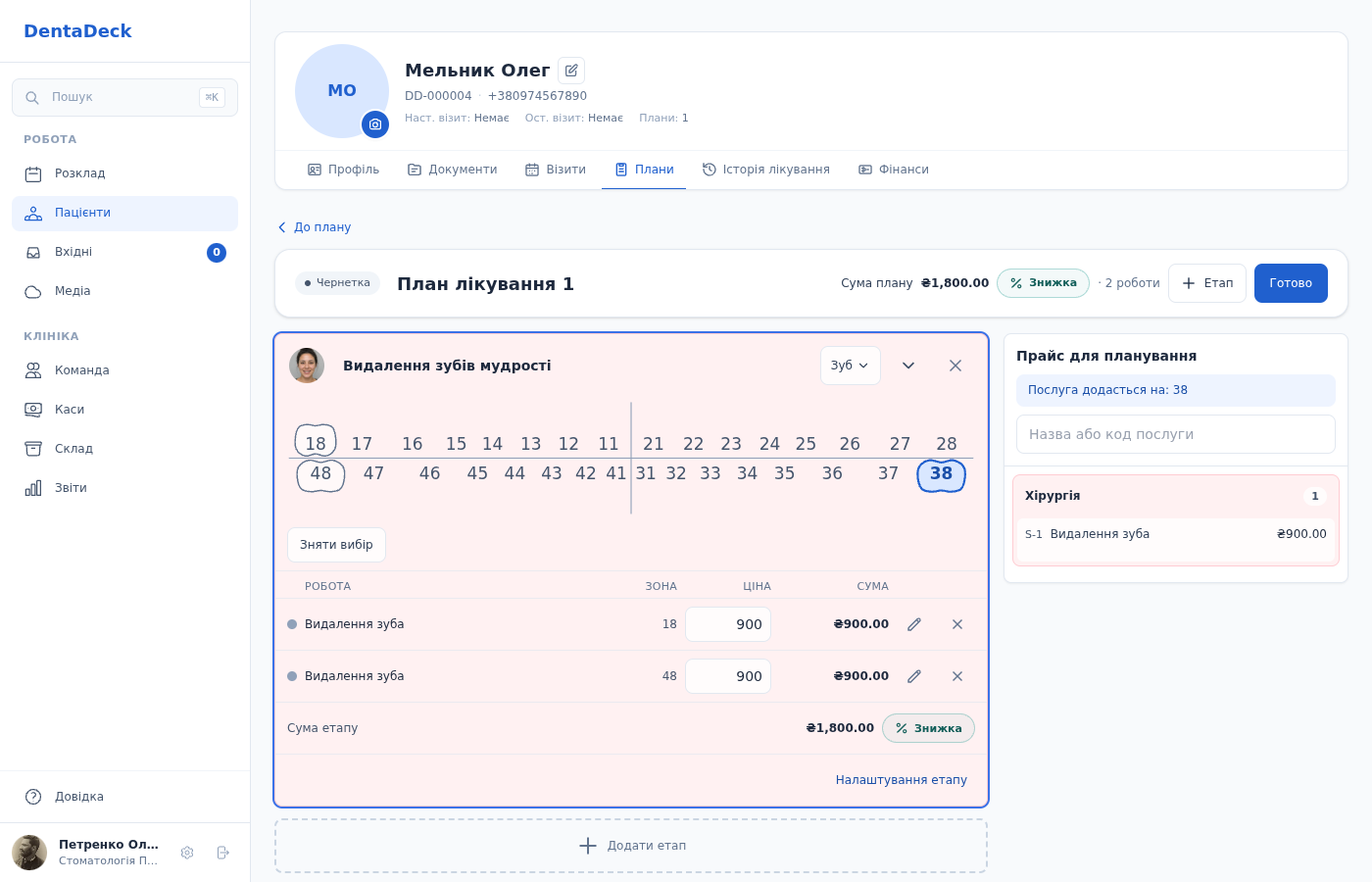Viewport: 1372px width, 882px height.
Task: Open user settings gear icon
Action: (187, 853)
